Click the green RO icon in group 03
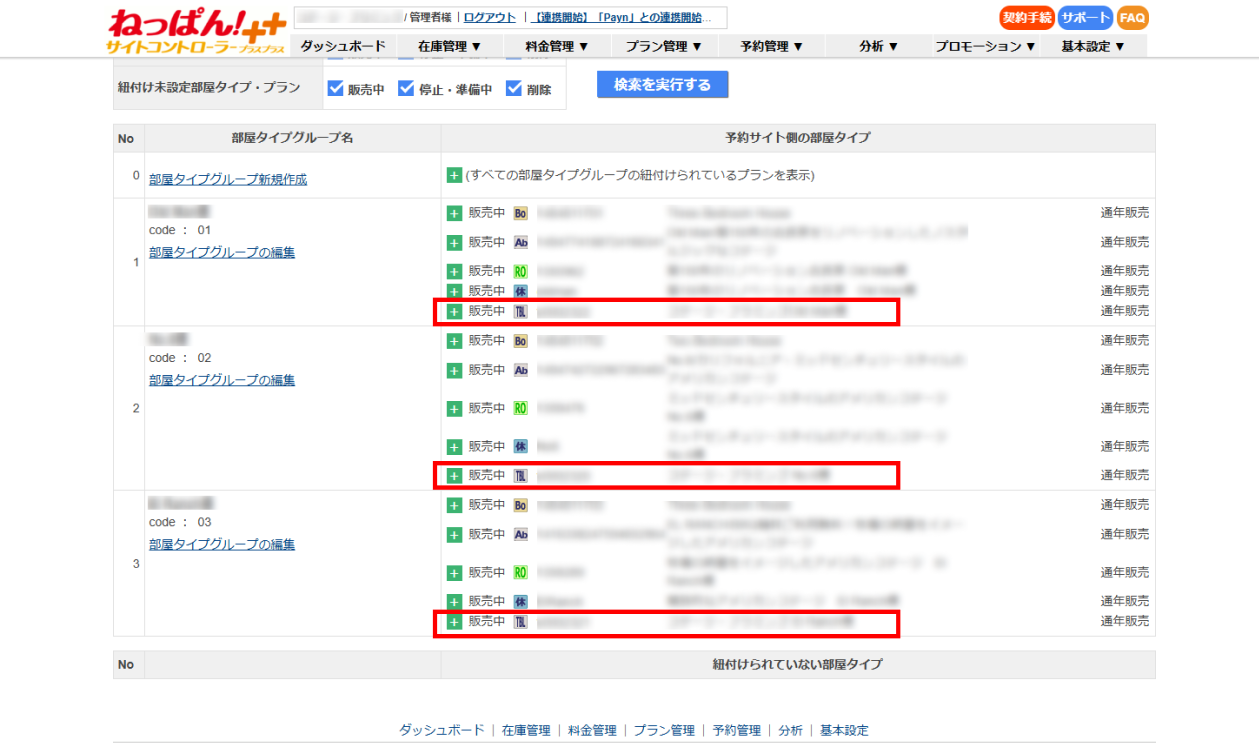 click(520, 573)
